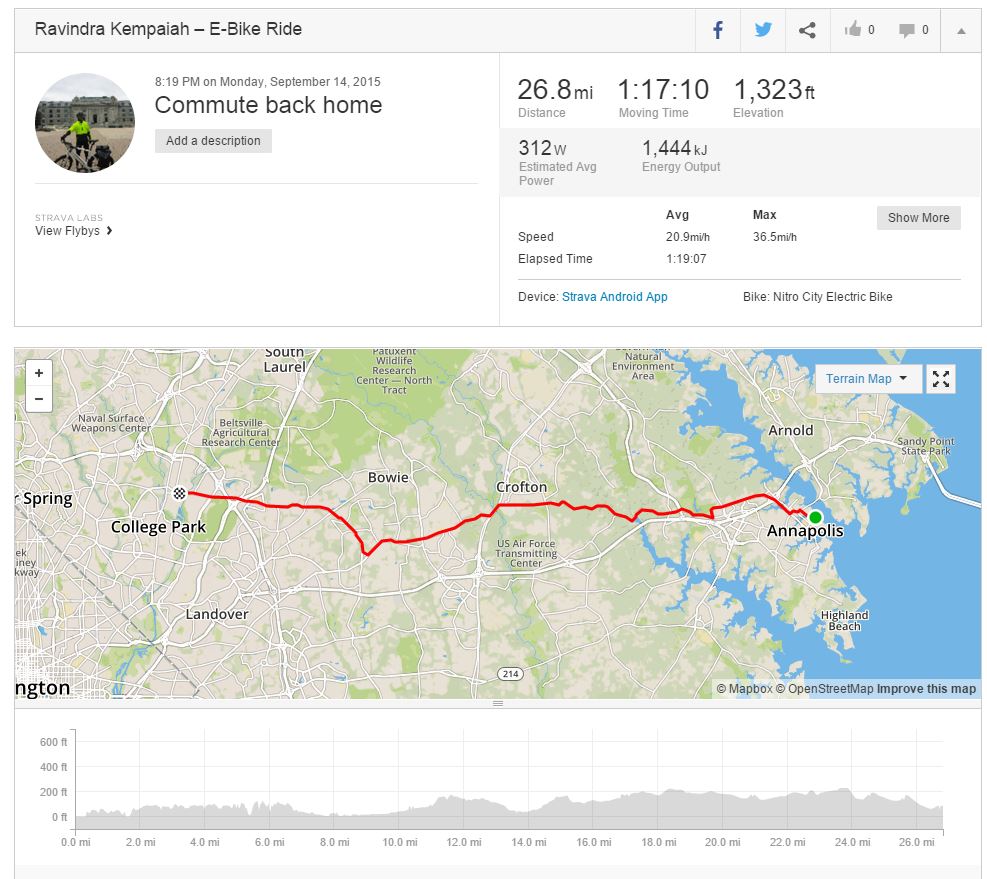Viewport: 987px width, 879px height.
Task: Share the ride on Facebook
Action: 718,30
